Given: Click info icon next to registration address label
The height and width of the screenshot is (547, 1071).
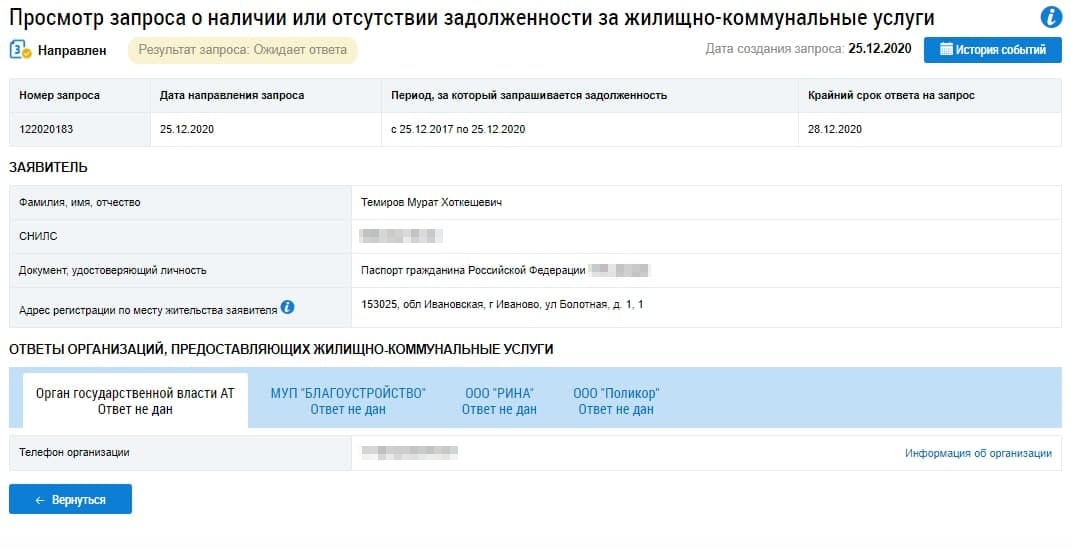Looking at the screenshot, I should point(287,307).
